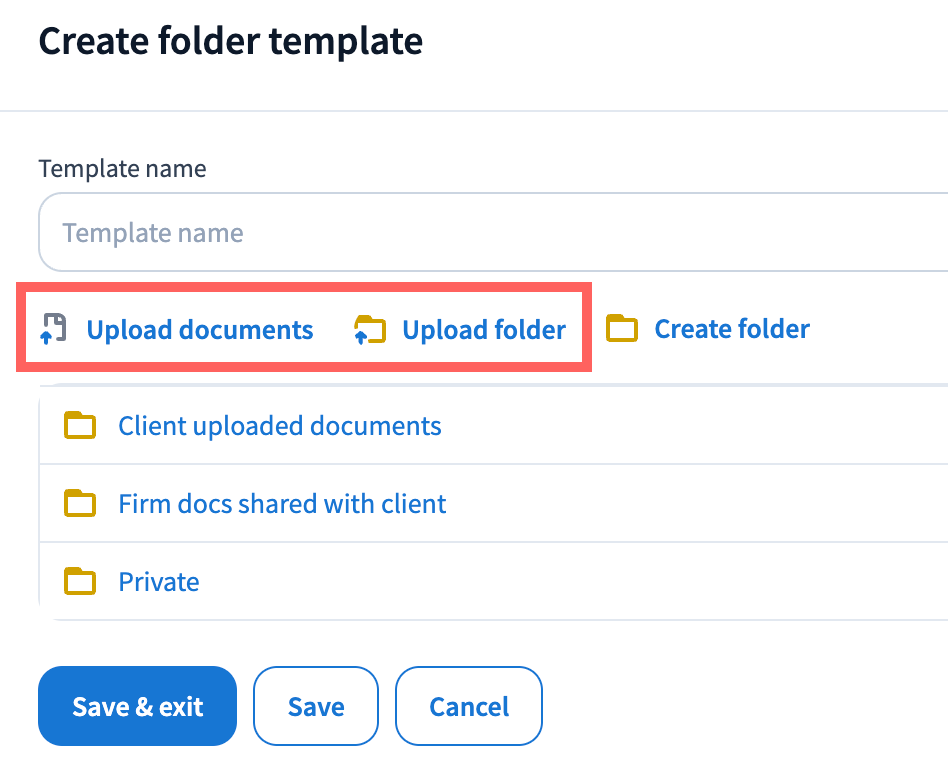This screenshot has width=948, height=776.
Task: Click the Upload documents file icon
Action: [x=53, y=329]
